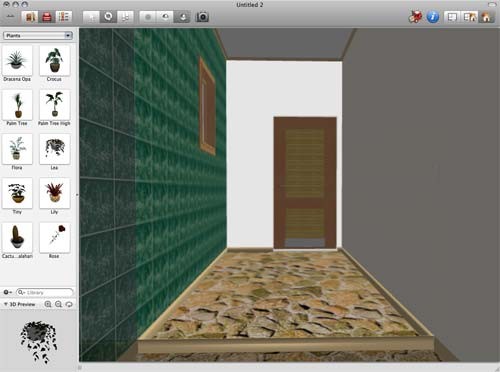Open the Materials Library tab icon

30,17
